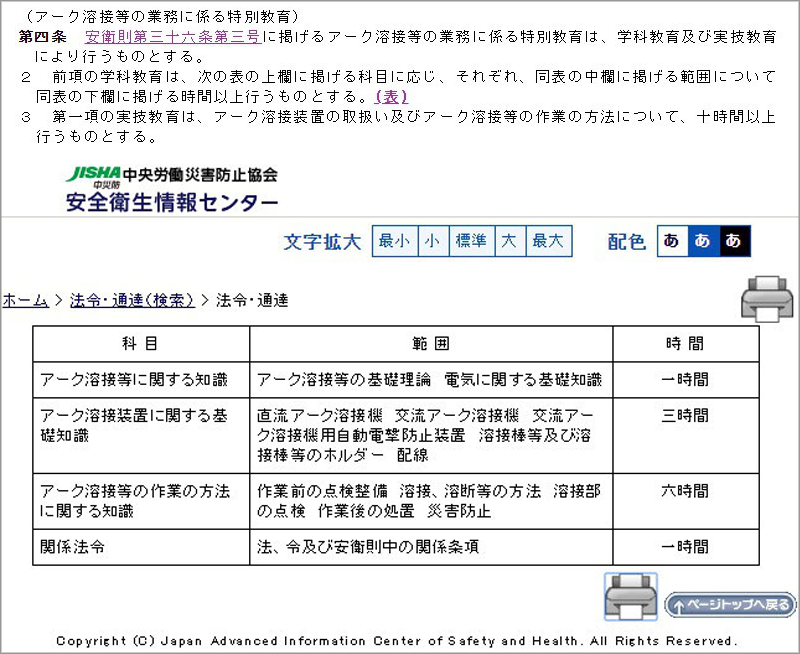800x654 pixels.
Task: Click the 関係法令 cell
Action: (141, 547)
